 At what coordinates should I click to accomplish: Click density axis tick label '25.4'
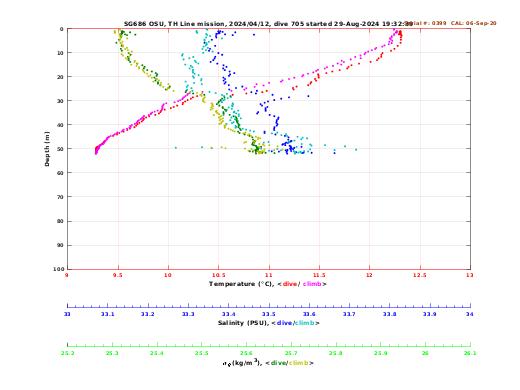157,353
